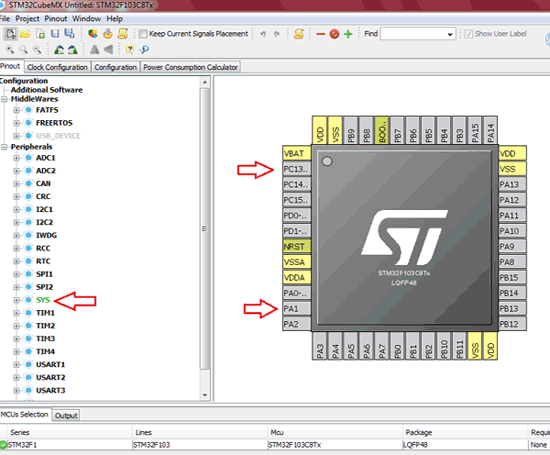Click the New Project toolbar icon

[x=11, y=34]
